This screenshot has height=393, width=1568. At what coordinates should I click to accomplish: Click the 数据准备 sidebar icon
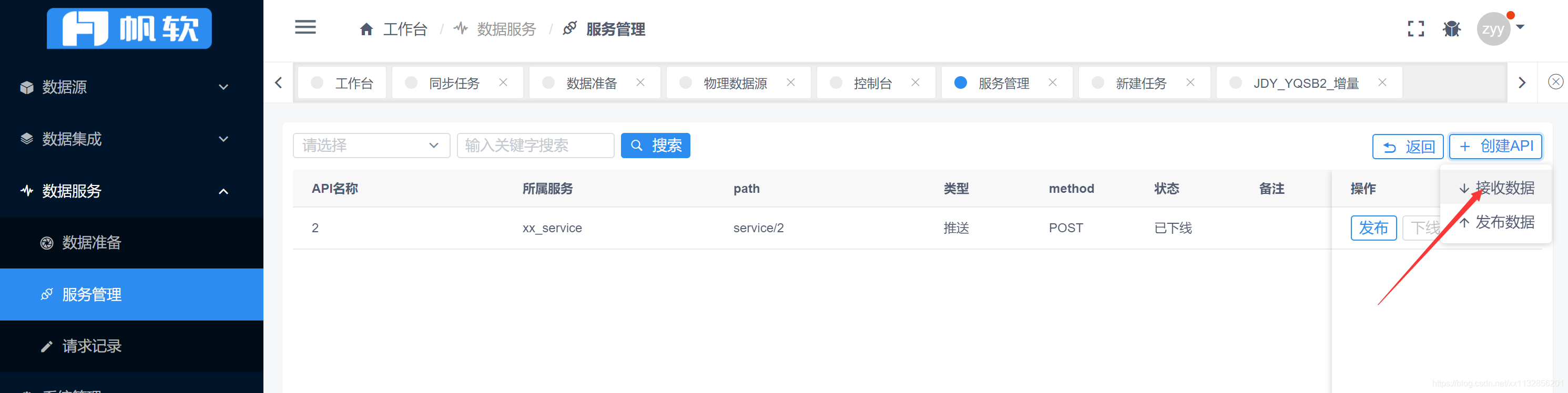47,243
